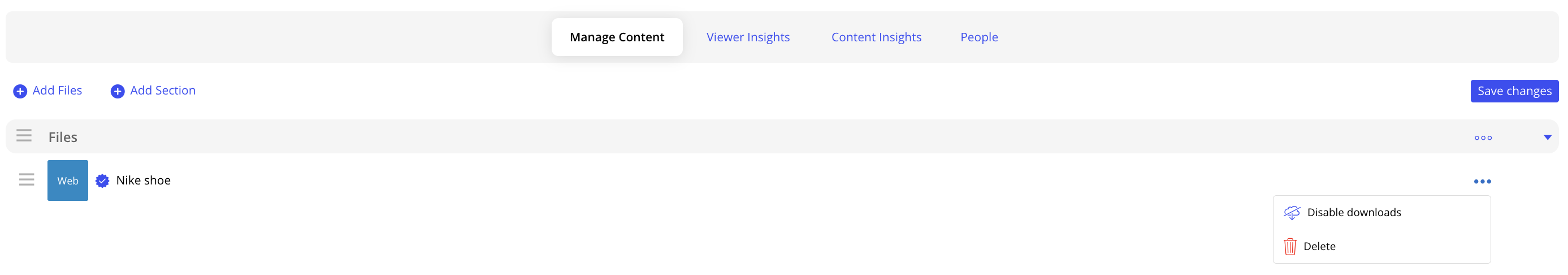Click the plus icon beside Add Files
This screenshot has width=1568, height=275.
pyautogui.click(x=20, y=92)
